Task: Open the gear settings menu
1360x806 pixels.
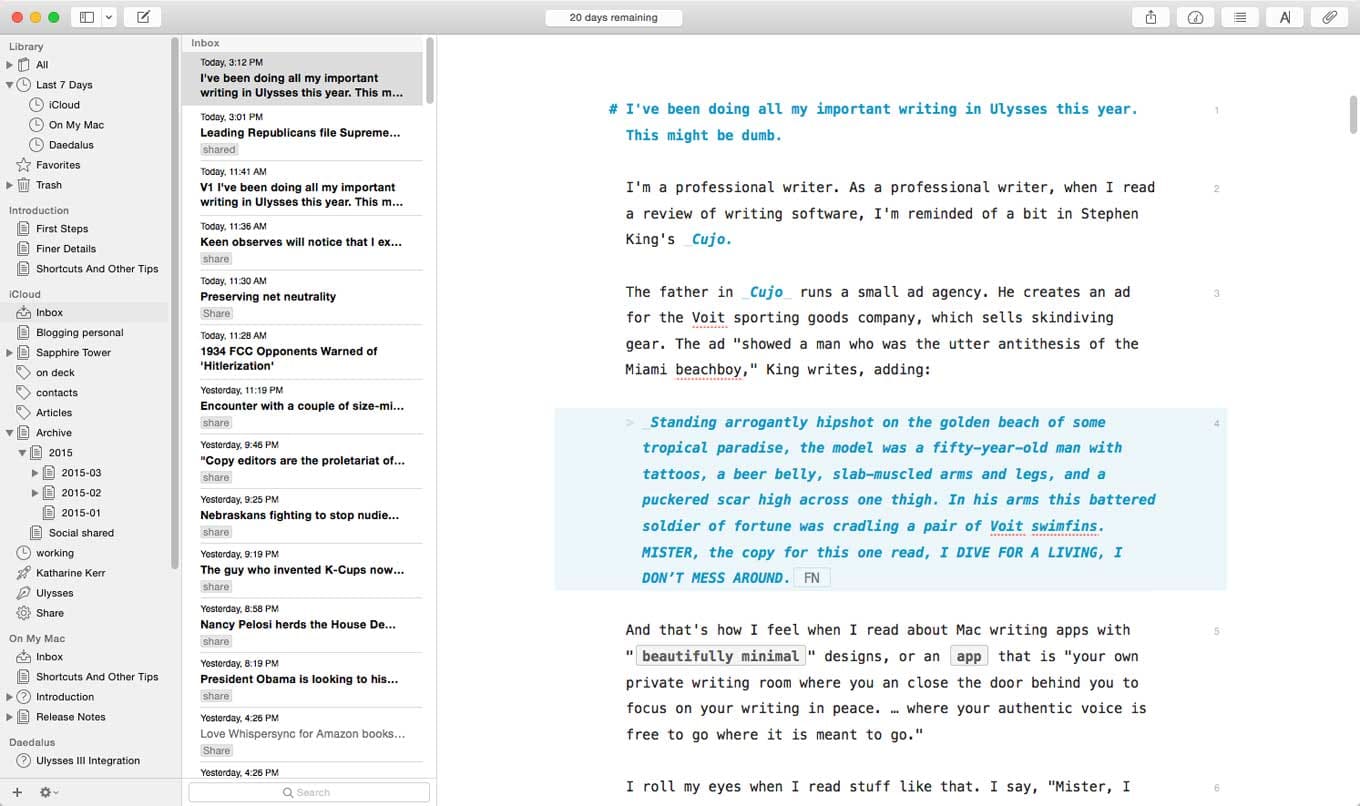Action: click(x=44, y=791)
